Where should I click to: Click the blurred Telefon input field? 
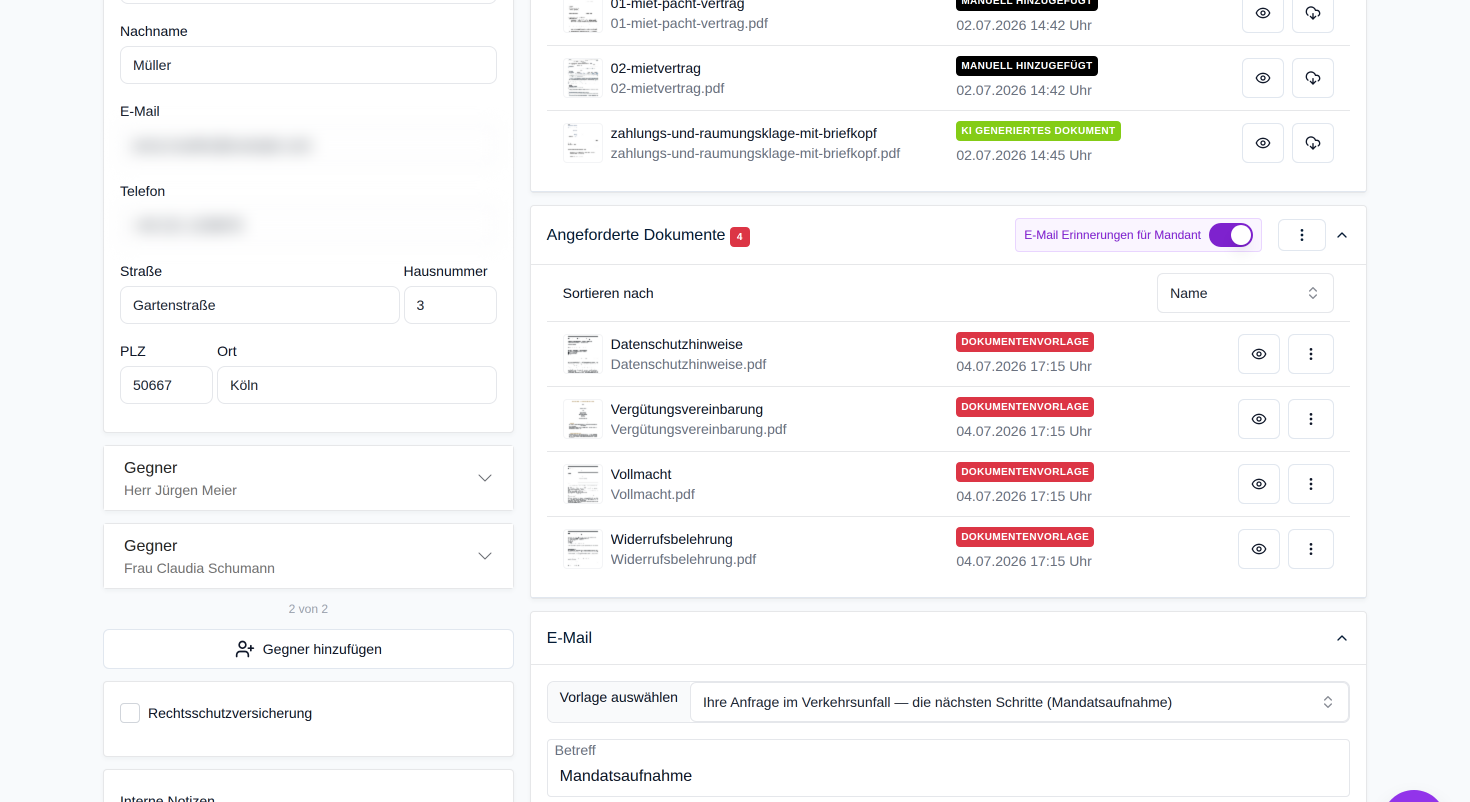point(308,225)
